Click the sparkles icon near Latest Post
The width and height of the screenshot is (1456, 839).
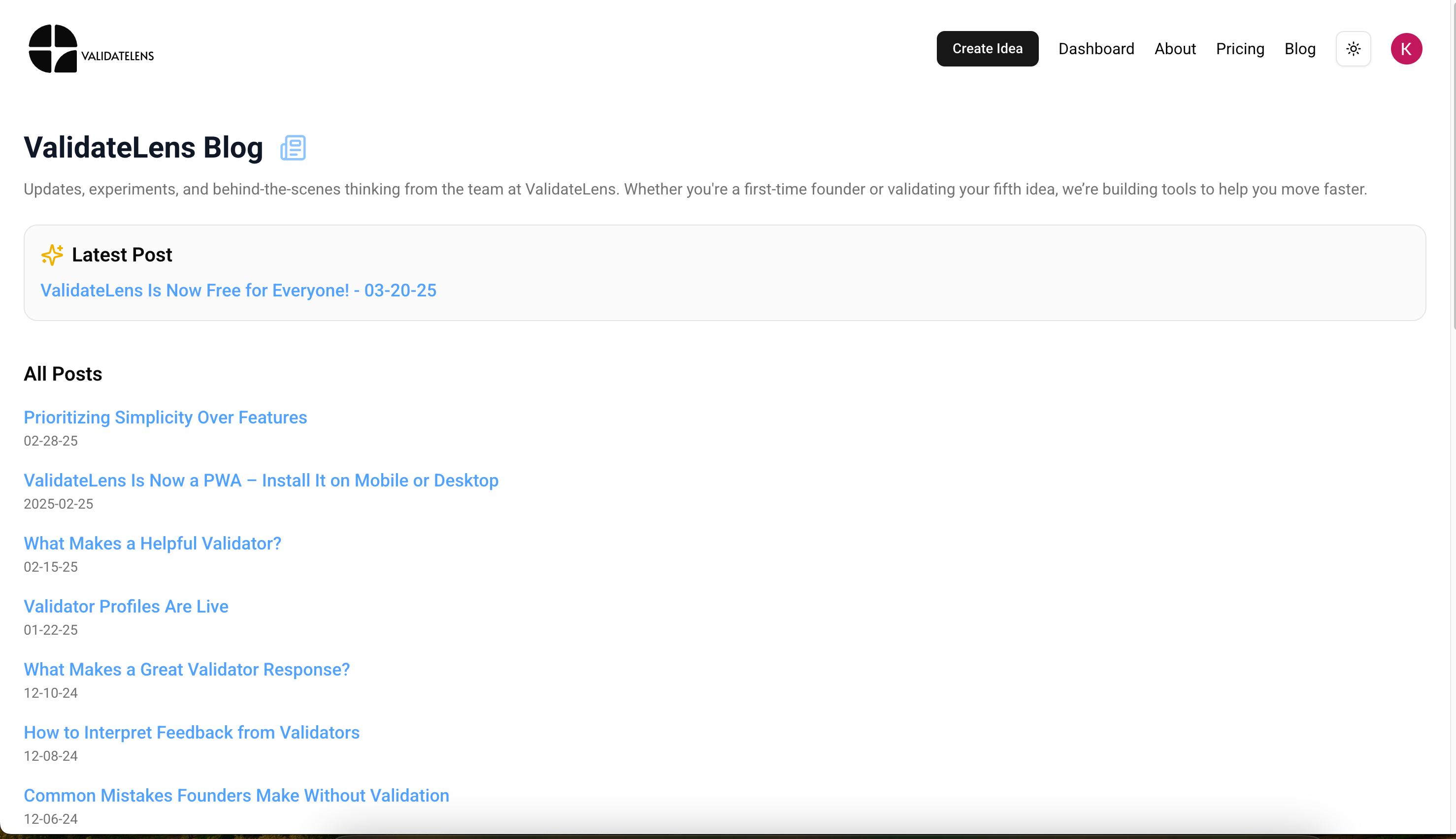tap(52, 255)
